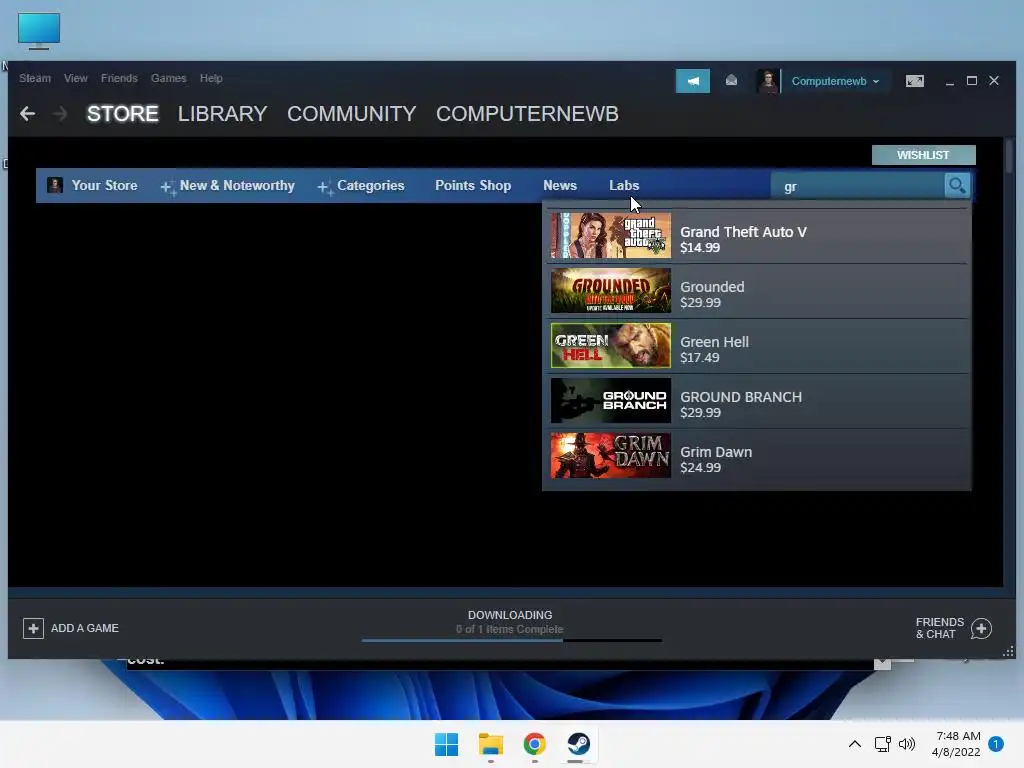Select Grand Theft Auto V thumbnail
The height and width of the screenshot is (768, 1024).
[611, 235]
